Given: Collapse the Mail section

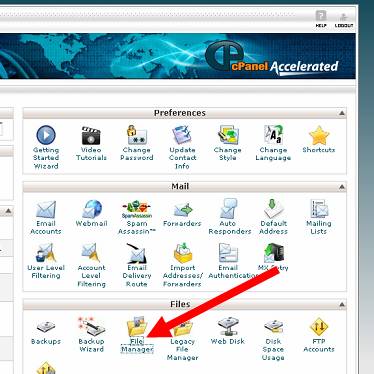Looking at the screenshot, I should (342, 187).
